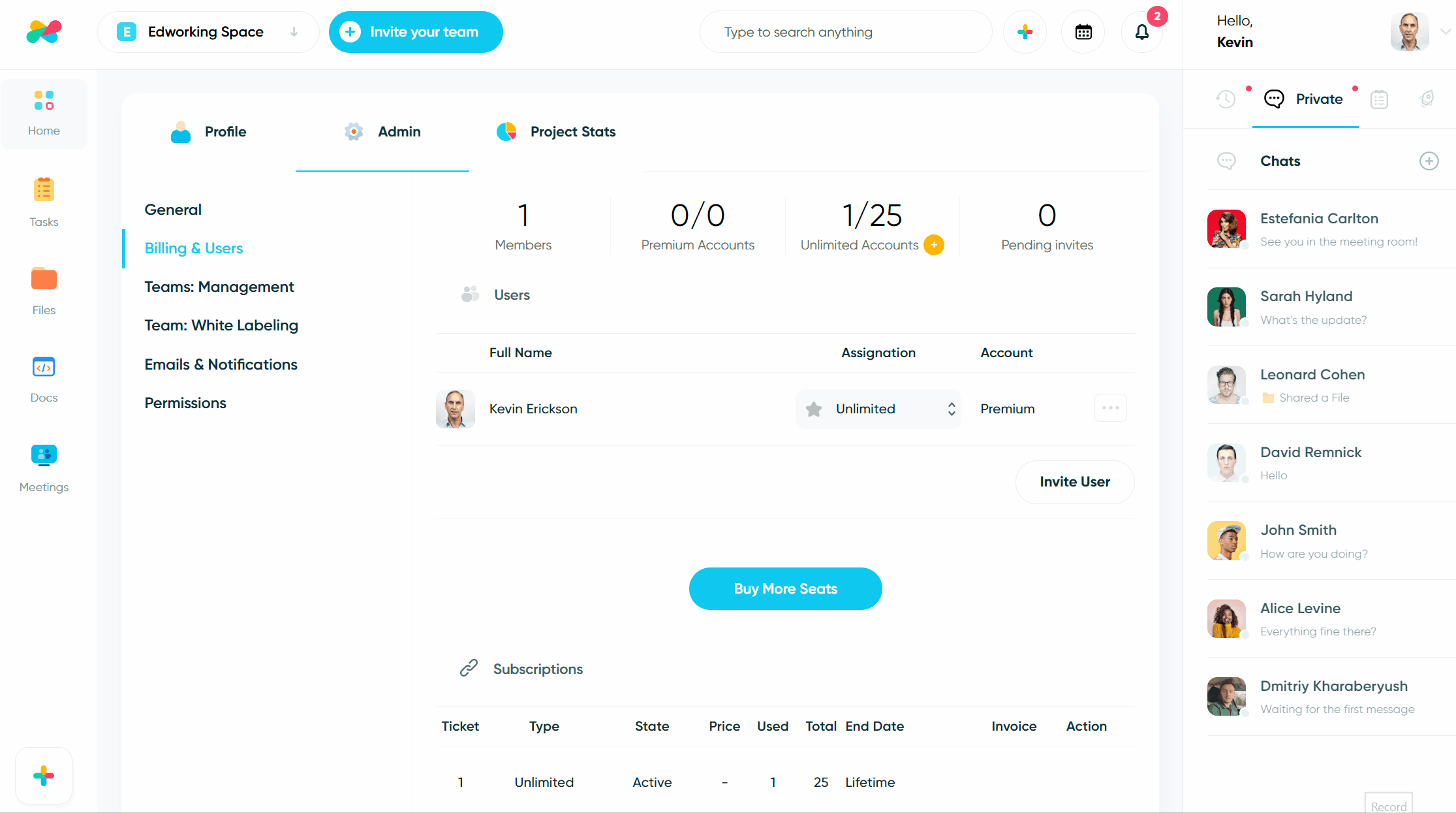The image size is (1456, 813).
Task: Open the three-dots menu for Kevin Erickson
Action: tap(1111, 408)
